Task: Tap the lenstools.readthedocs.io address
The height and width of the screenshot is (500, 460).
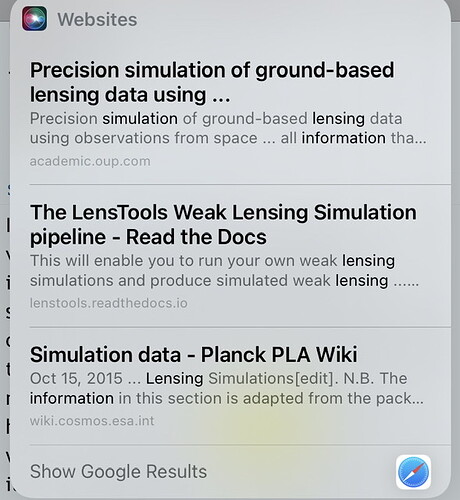Action: tap(109, 303)
